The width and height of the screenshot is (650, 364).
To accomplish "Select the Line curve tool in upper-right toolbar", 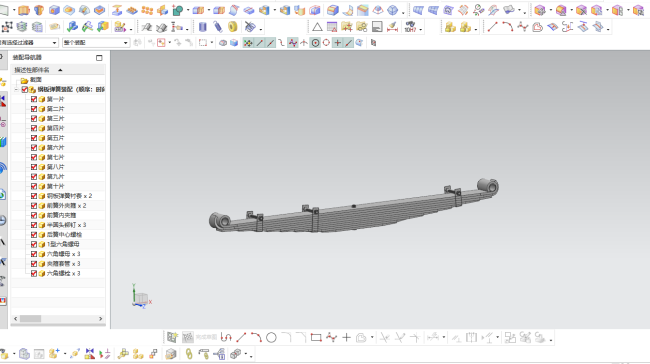I will pos(492,27).
